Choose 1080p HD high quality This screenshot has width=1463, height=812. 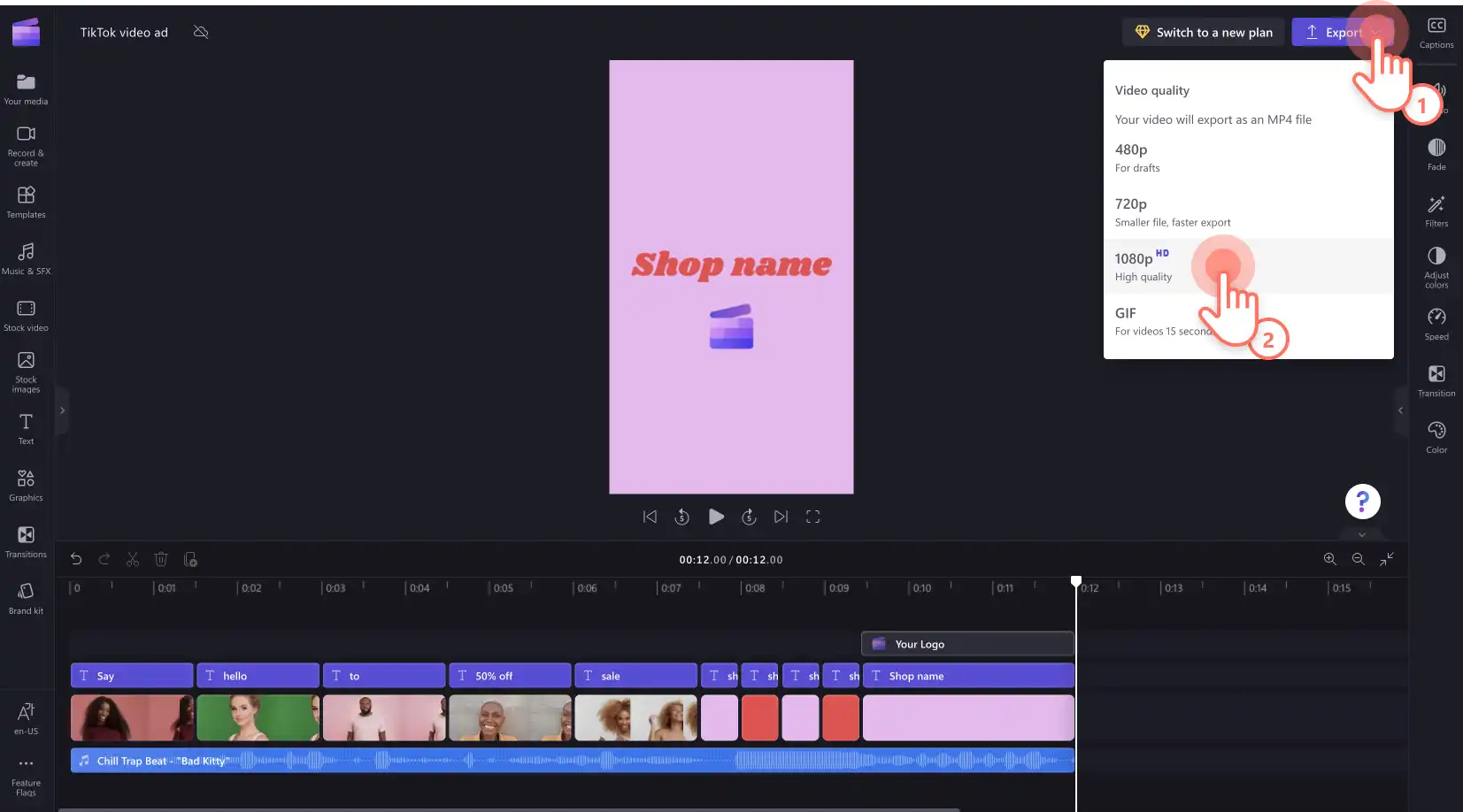1248,266
